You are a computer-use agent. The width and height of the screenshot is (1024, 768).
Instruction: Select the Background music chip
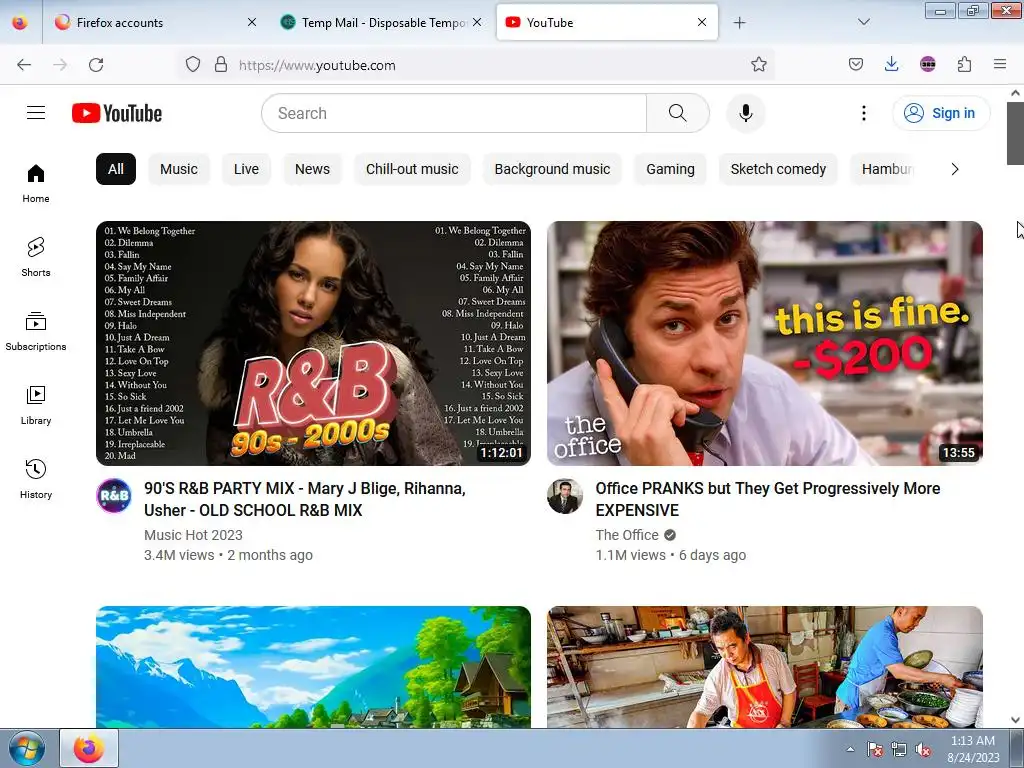552,169
